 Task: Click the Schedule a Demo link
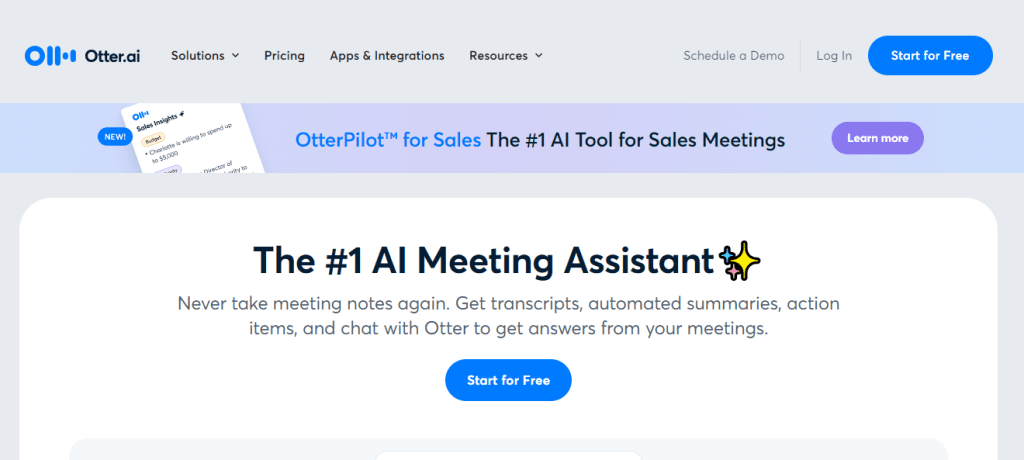(x=734, y=56)
